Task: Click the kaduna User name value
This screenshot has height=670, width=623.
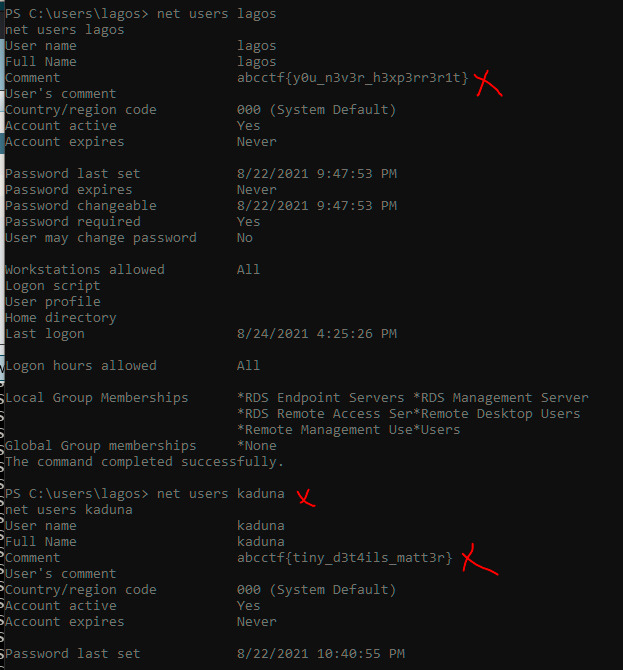Action: 261,526
